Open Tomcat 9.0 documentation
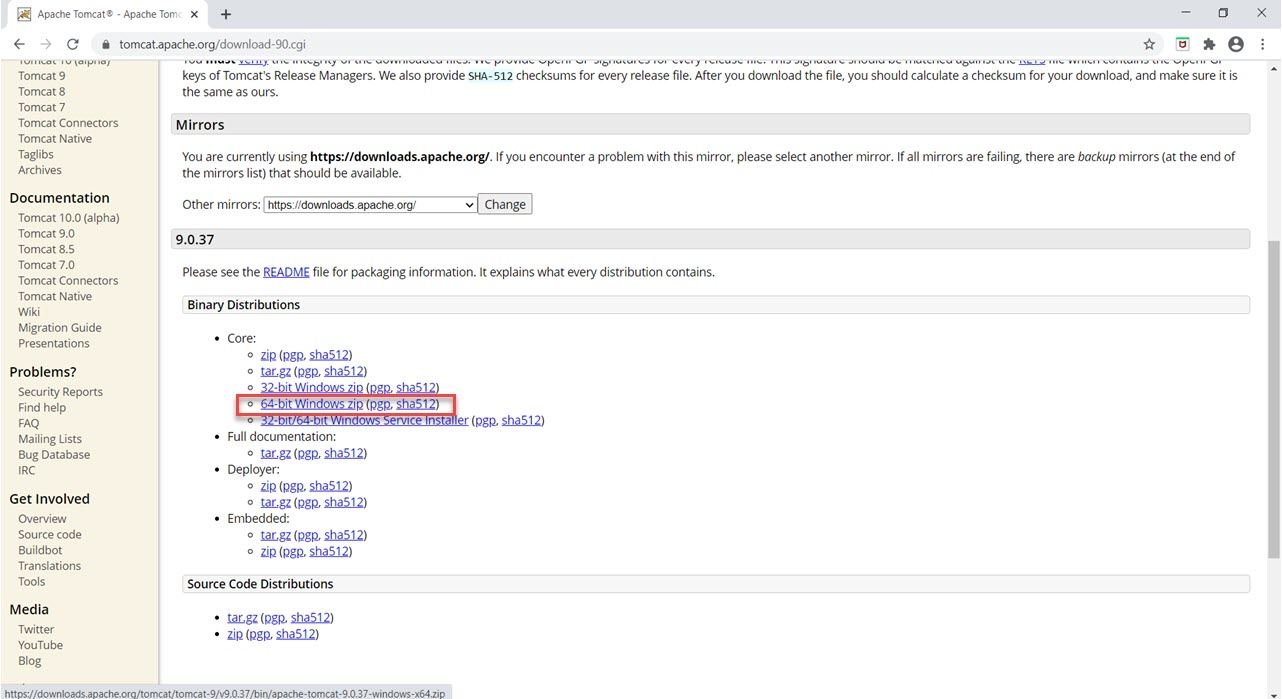 click(46, 234)
